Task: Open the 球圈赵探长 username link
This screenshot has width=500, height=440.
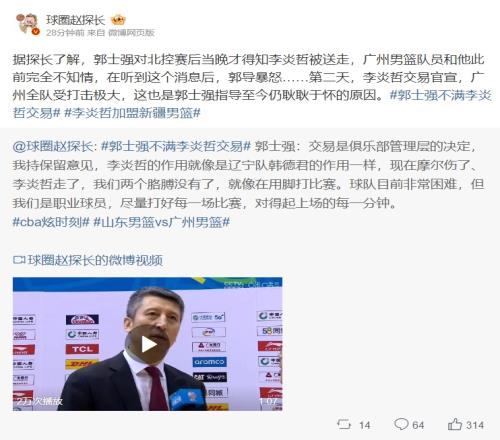Action: pos(76,20)
